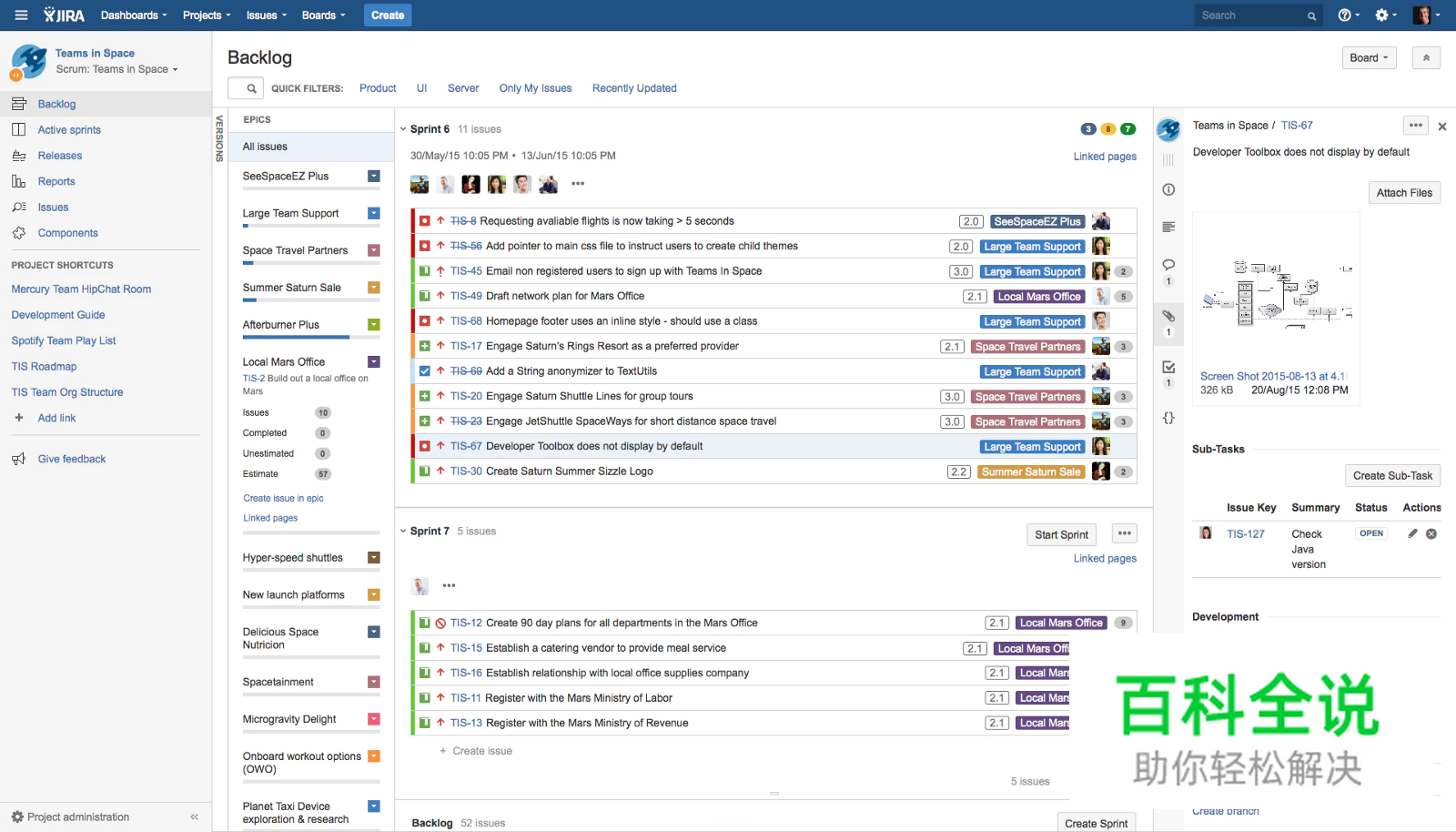The image size is (1456, 832).
Task: Click the Start Sprint button
Action: [x=1061, y=535]
